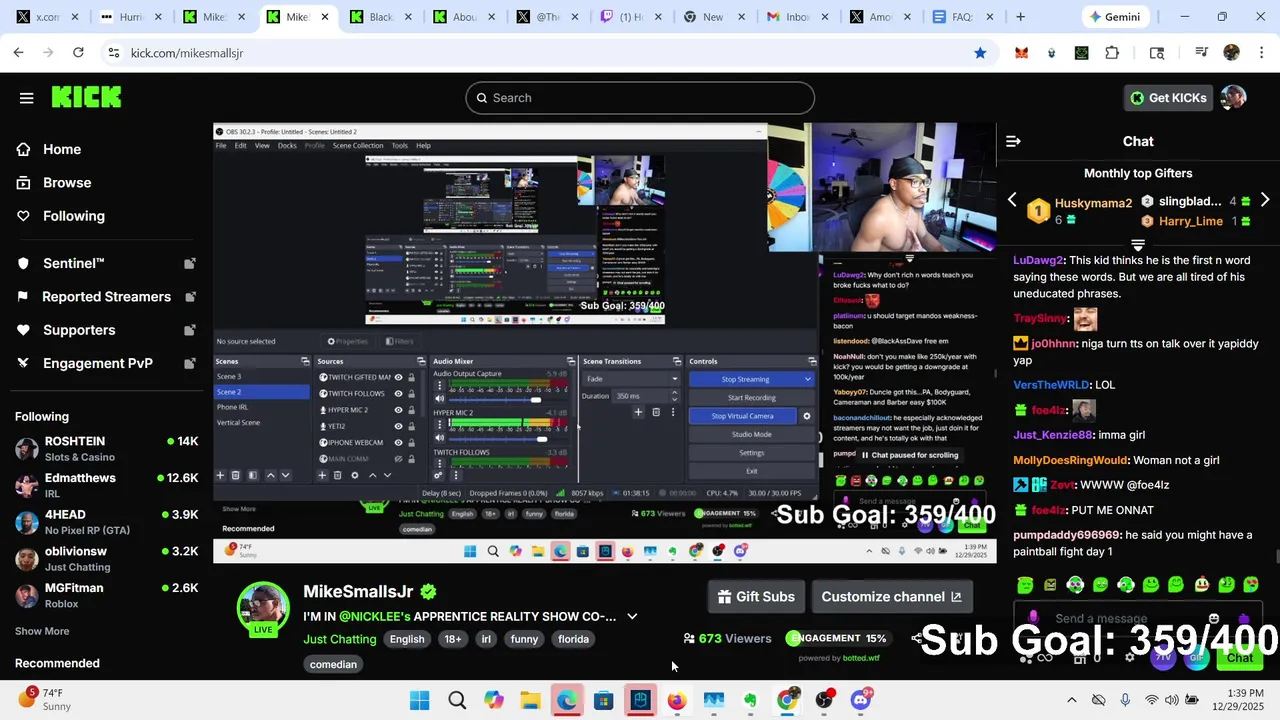Toggle YETI2 source lock in streamed OBS
1280x720 pixels.
[411, 426]
